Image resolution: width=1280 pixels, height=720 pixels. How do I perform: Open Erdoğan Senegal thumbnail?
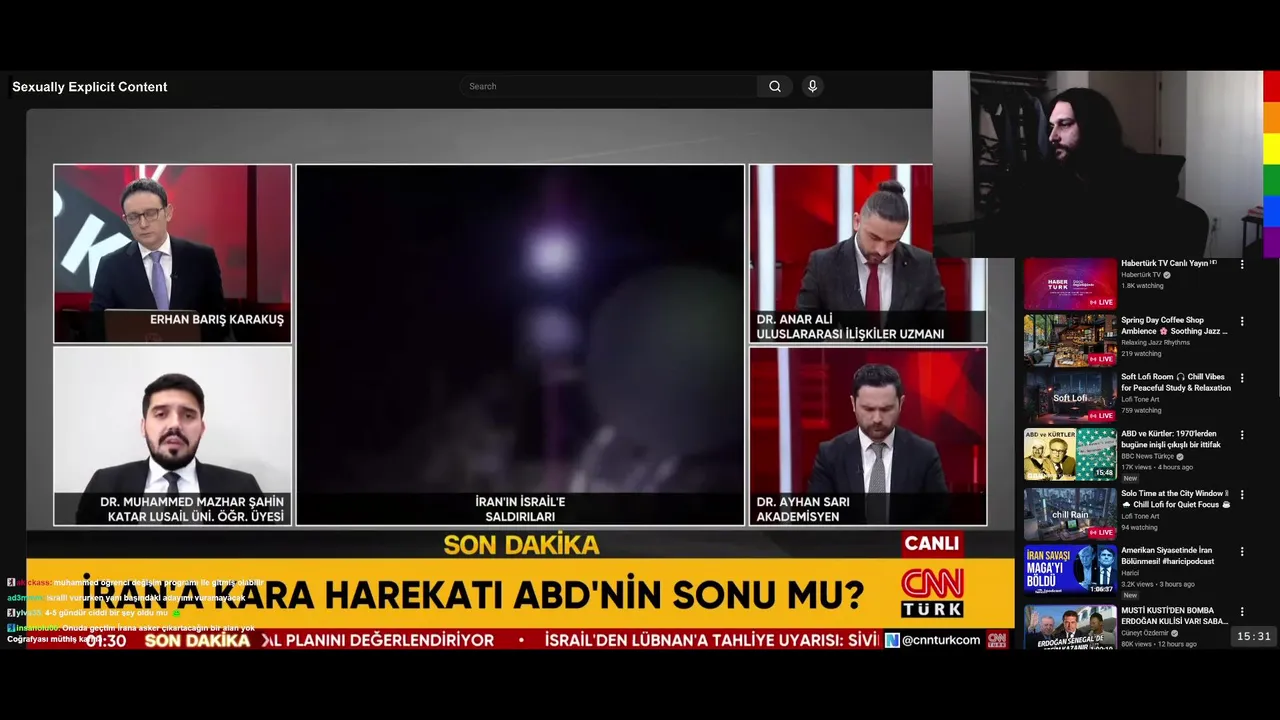coord(1070,627)
